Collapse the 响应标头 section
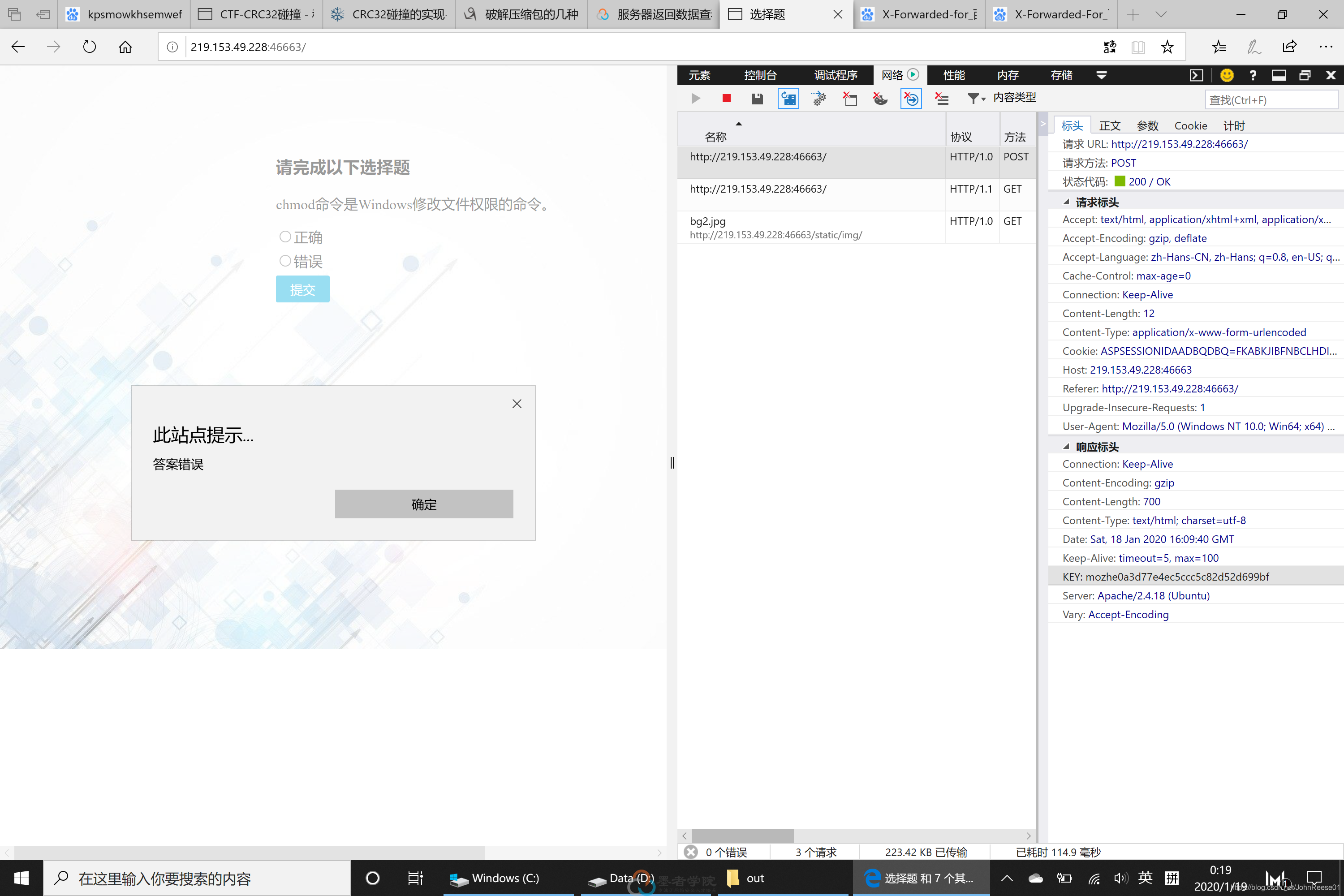Viewport: 1344px width, 896px height. [x=1065, y=447]
